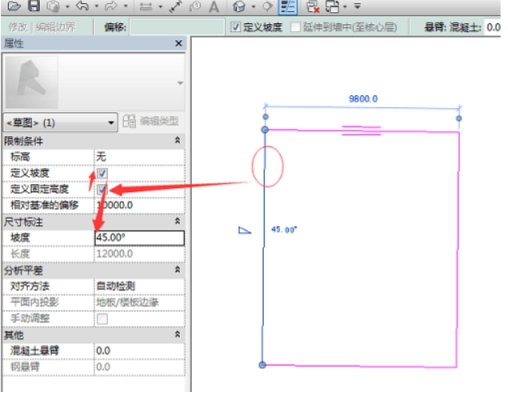Collapse the 其他 section

(x=178, y=334)
